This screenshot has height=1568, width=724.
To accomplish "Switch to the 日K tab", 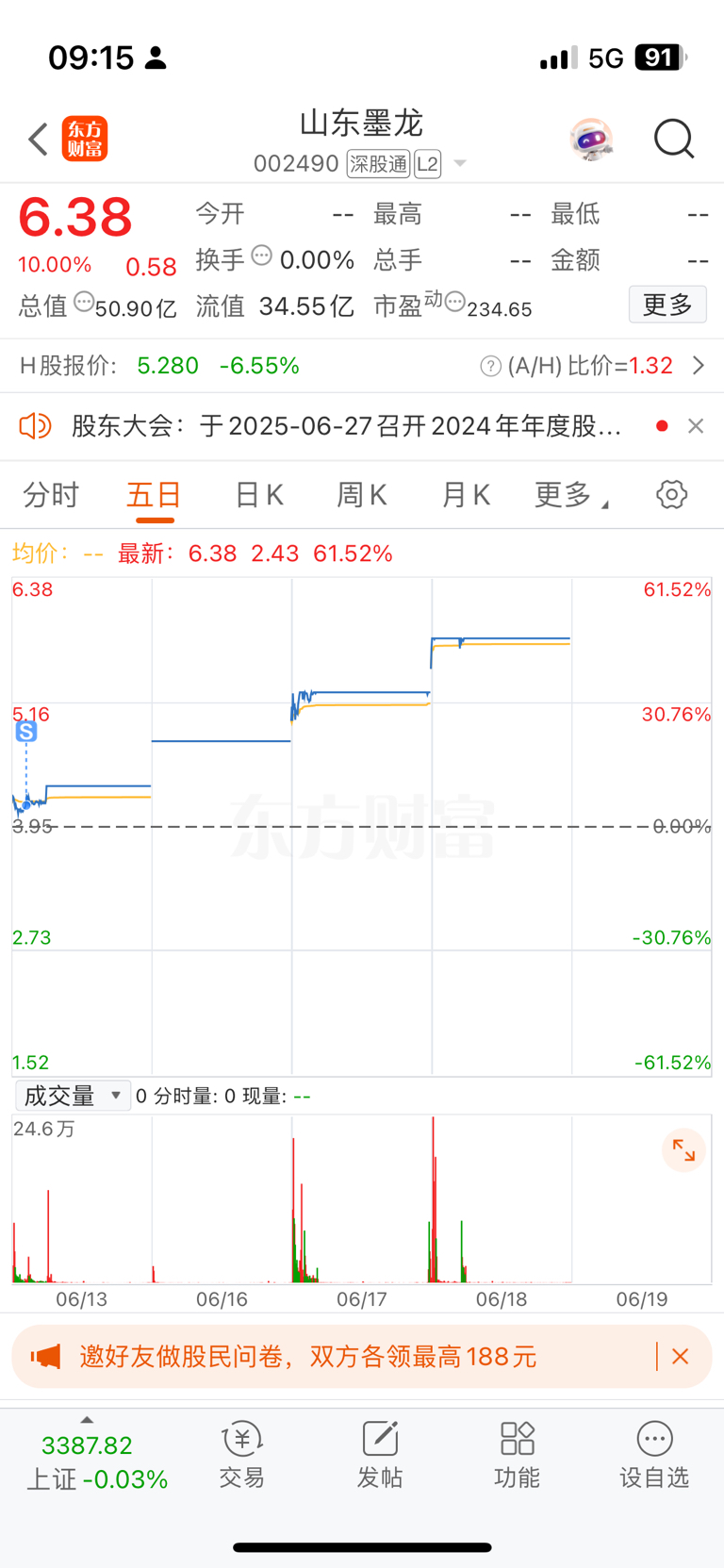I will point(259,495).
